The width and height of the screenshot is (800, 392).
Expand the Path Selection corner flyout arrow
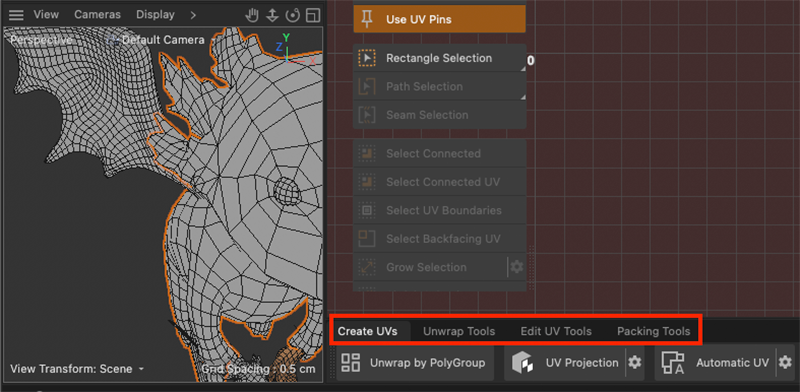522,96
